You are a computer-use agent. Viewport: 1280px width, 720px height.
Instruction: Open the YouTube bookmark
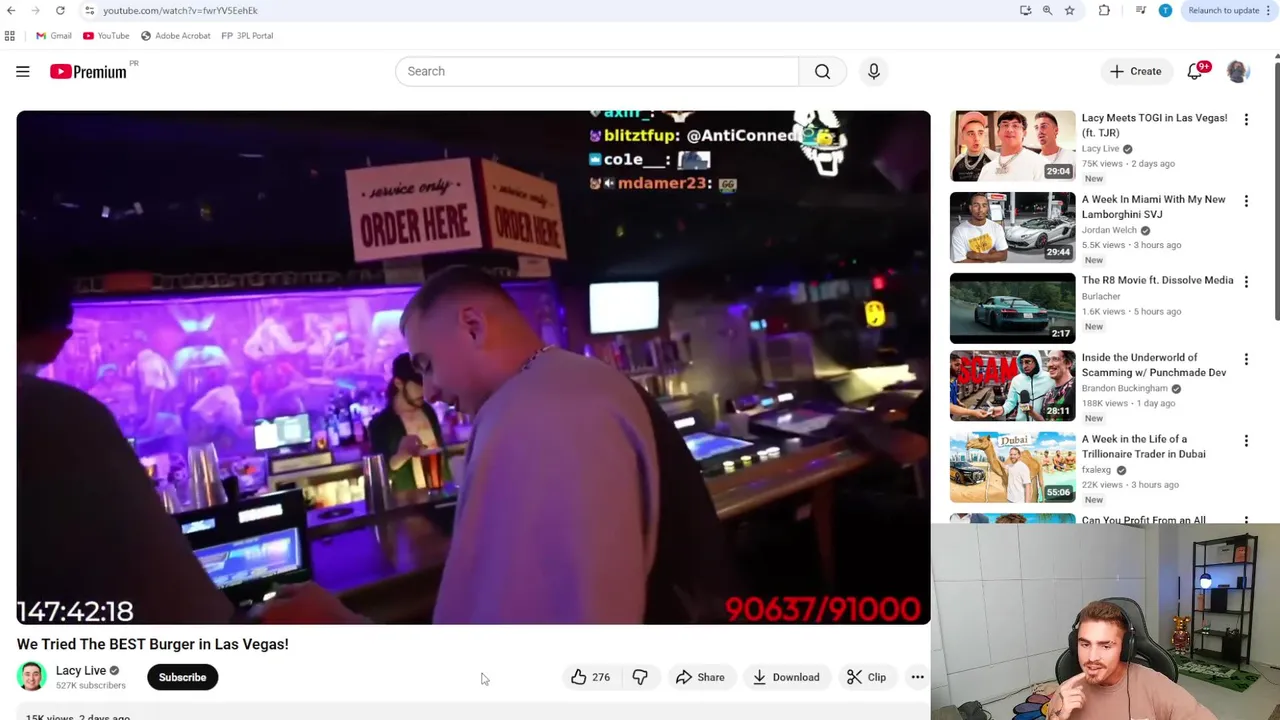106,36
